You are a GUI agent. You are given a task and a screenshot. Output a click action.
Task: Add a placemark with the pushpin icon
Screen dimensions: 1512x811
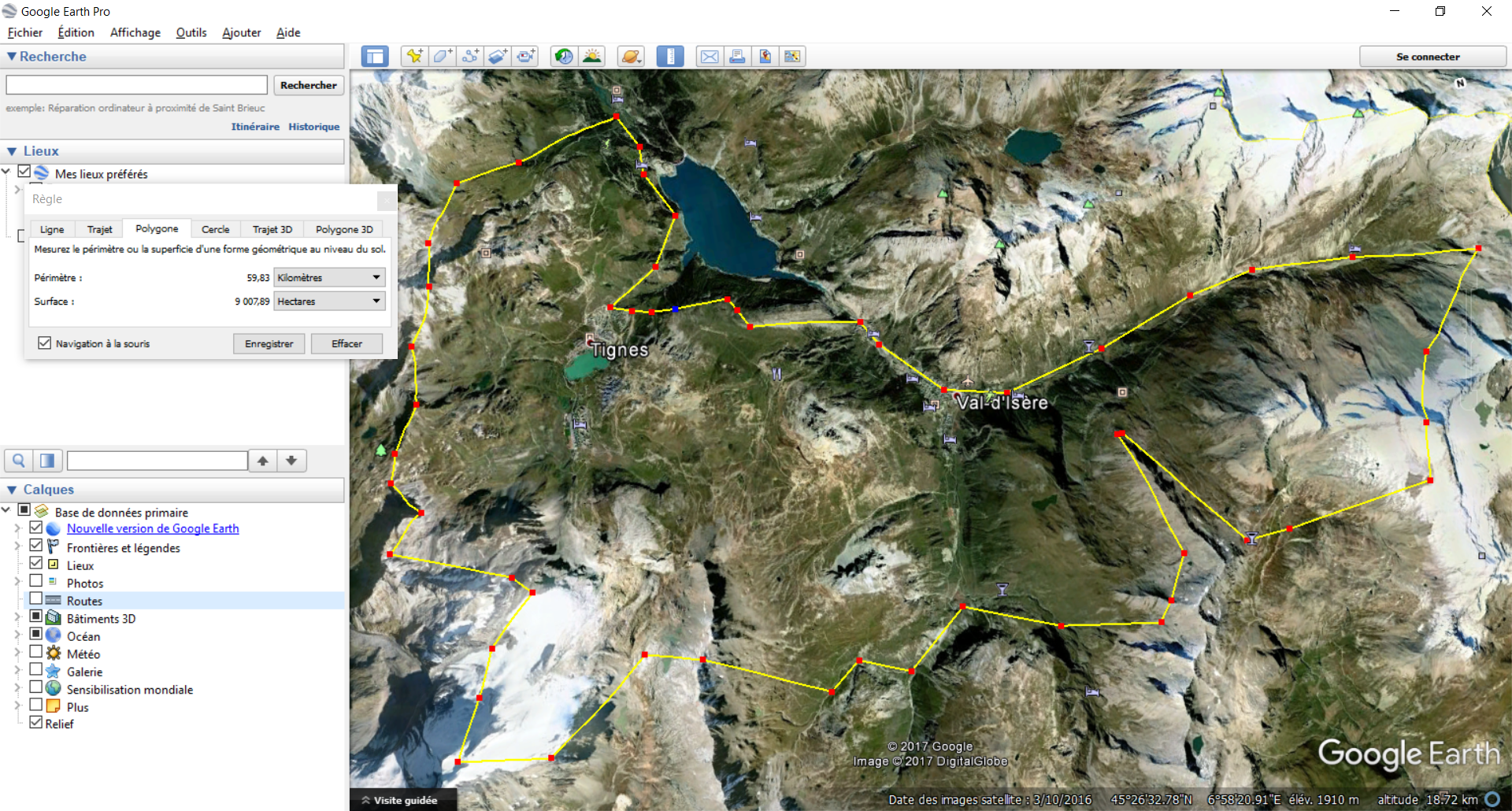pyautogui.click(x=414, y=57)
